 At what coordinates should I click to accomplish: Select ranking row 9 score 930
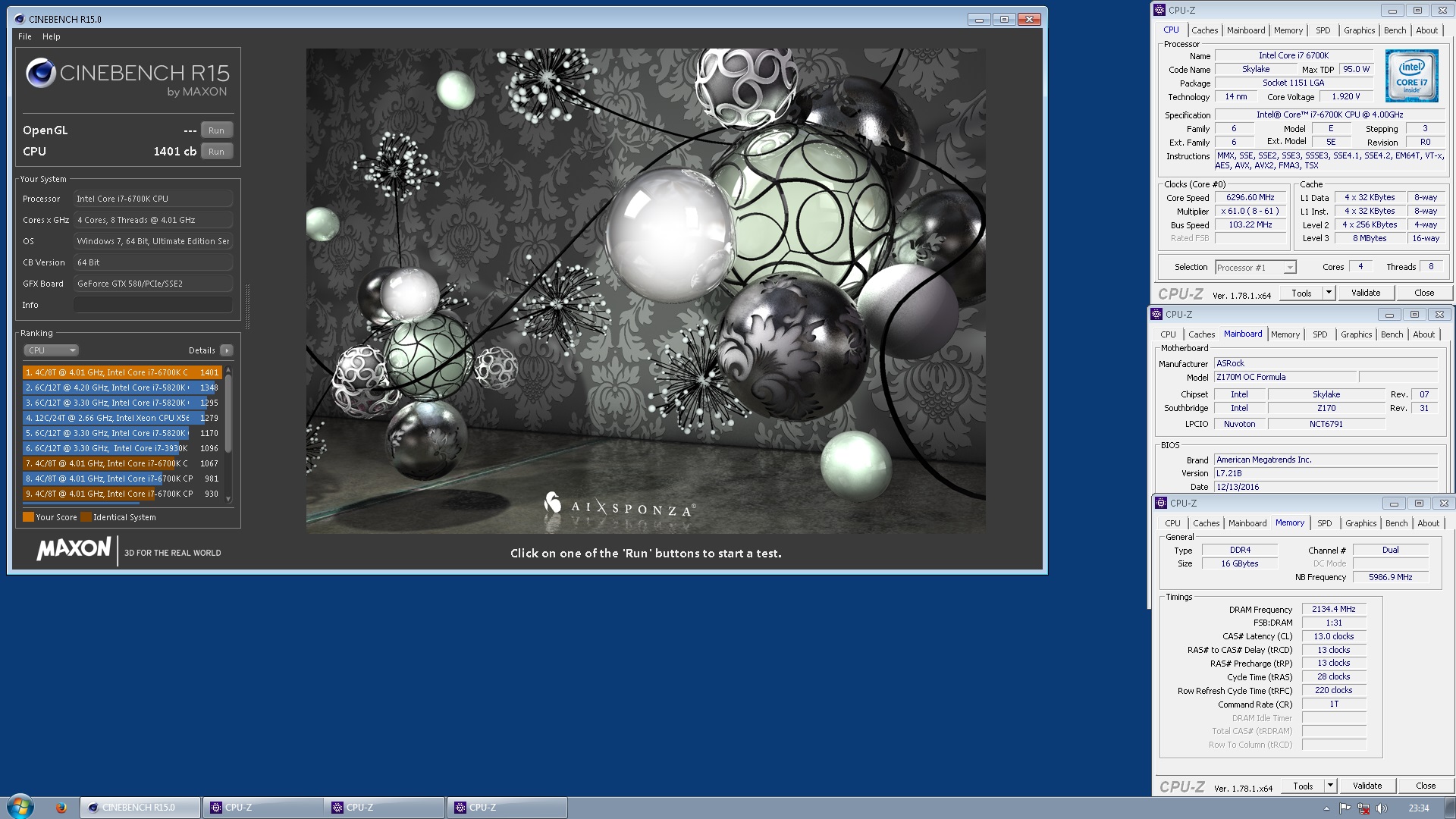[x=122, y=494]
